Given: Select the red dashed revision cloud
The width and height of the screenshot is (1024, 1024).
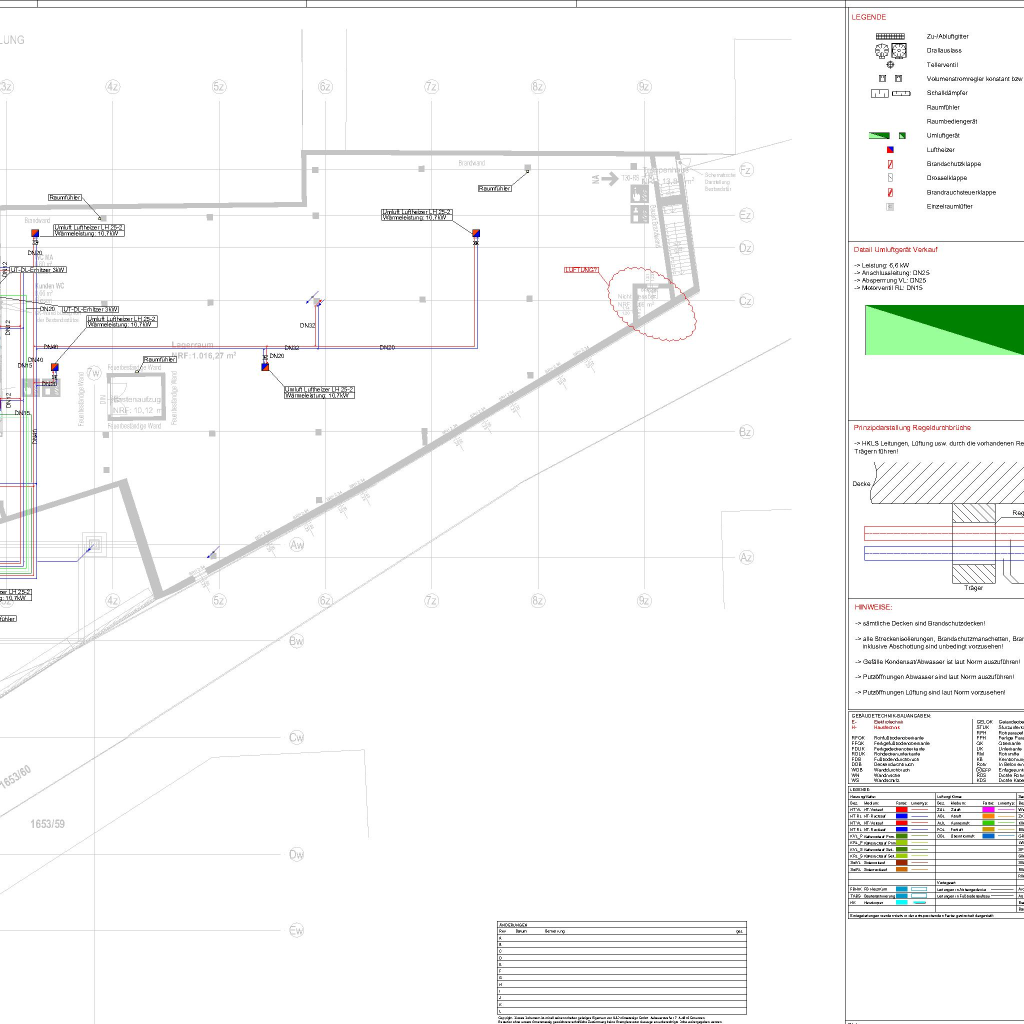Looking at the screenshot, I should 654,300.
